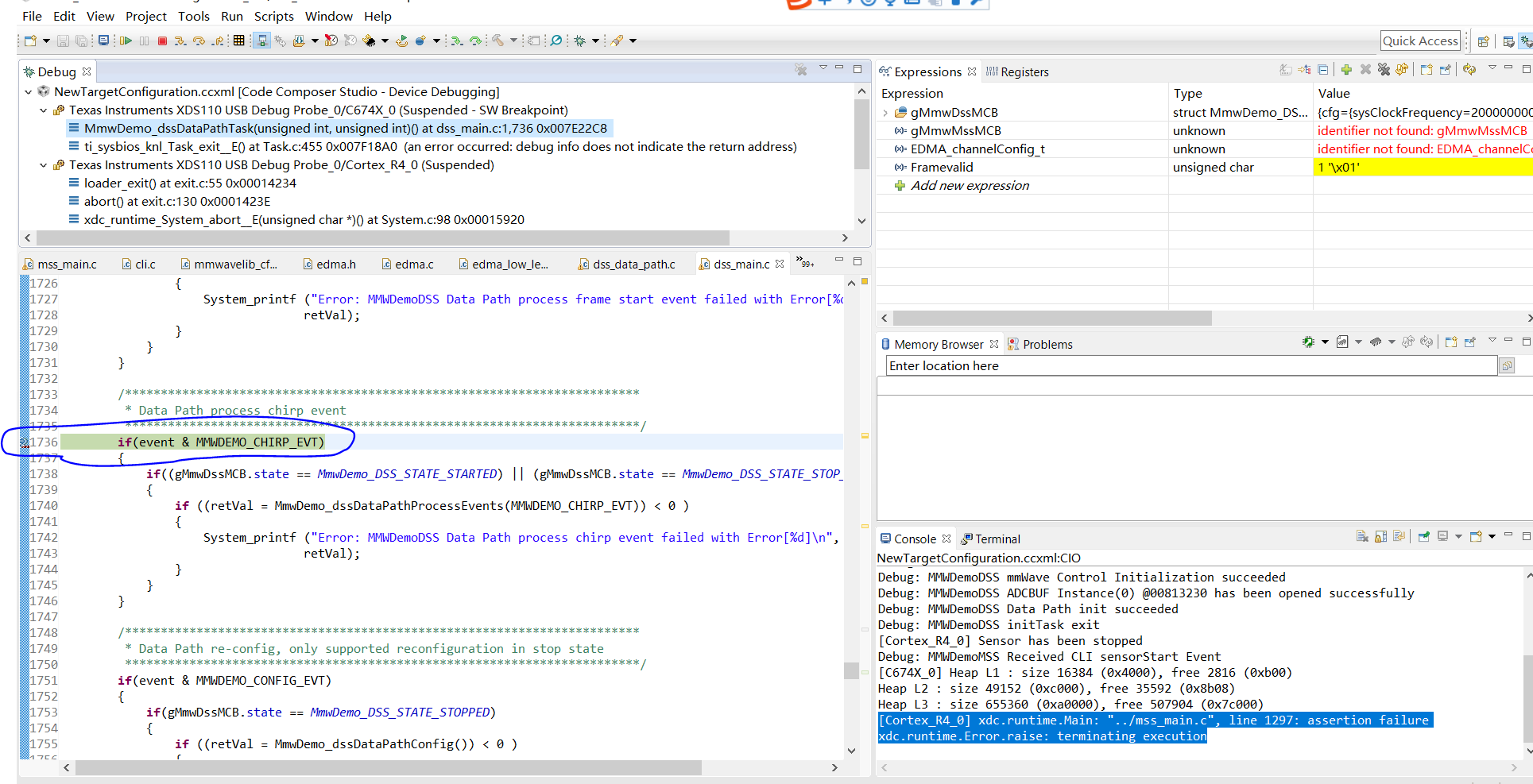Click Quick Access search box
1533x784 pixels.
point(1419,41)
